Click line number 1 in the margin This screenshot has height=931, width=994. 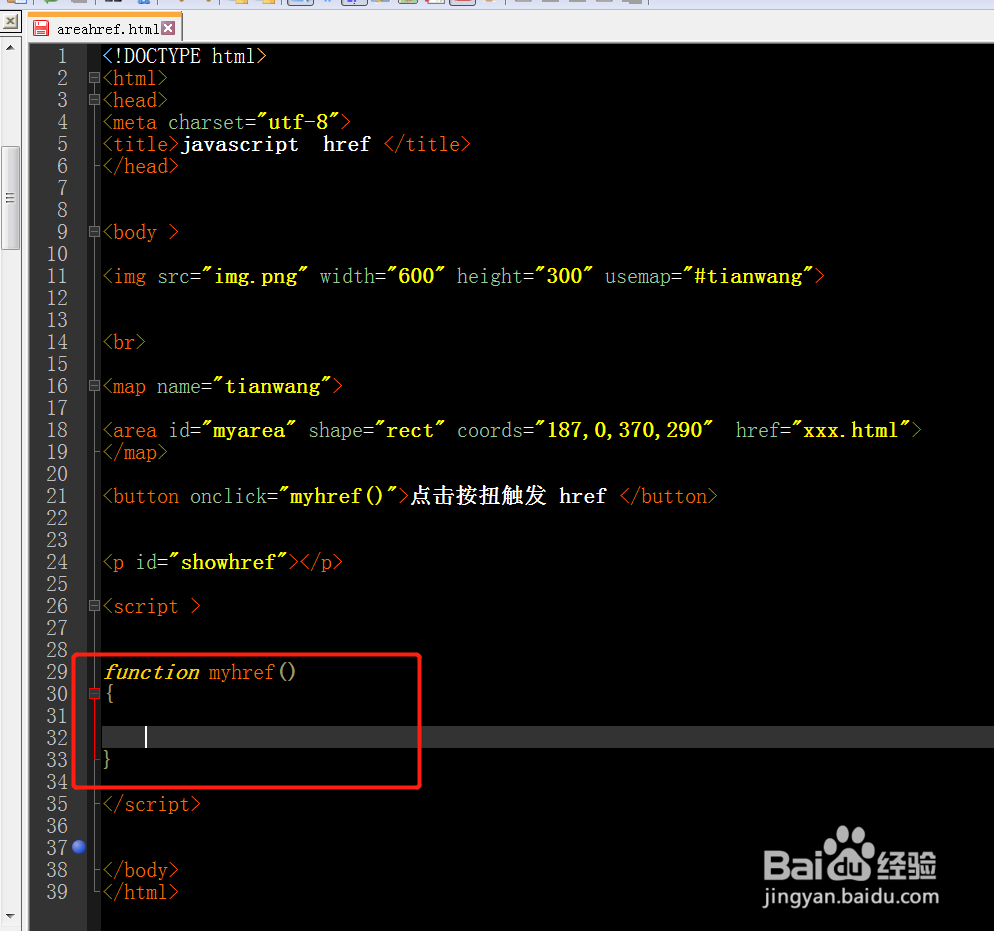(x=62, y=56)
